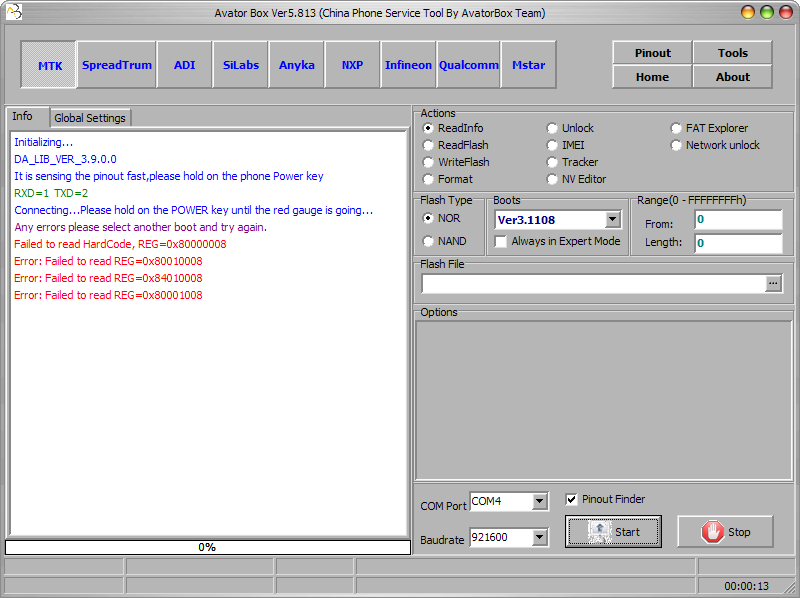Image resolution: width=800 pixels, height=598 pixels.
Task: Click the green maximize window button
Action: (767, 12)
